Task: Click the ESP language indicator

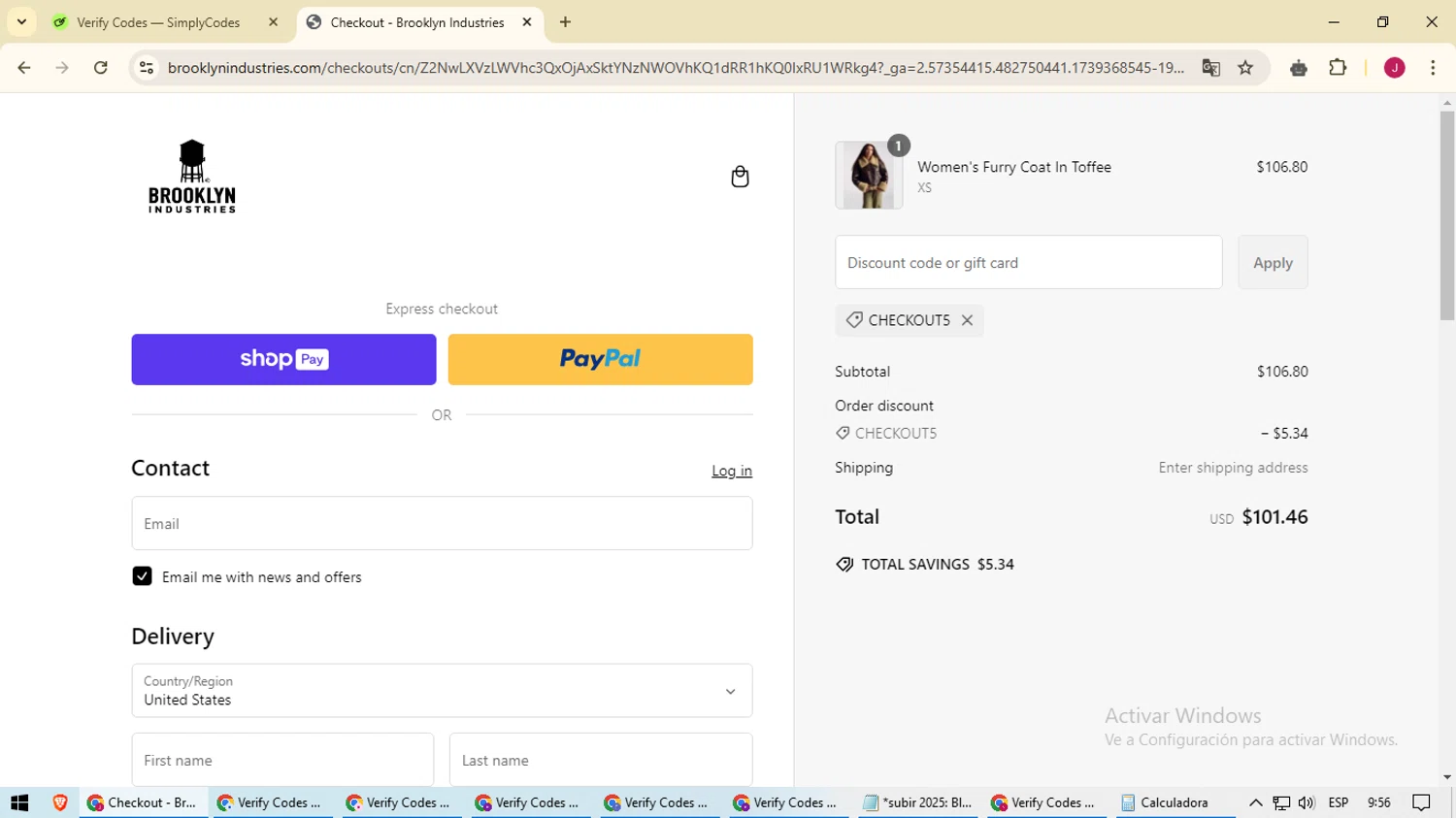Action: click(1339, 802)
